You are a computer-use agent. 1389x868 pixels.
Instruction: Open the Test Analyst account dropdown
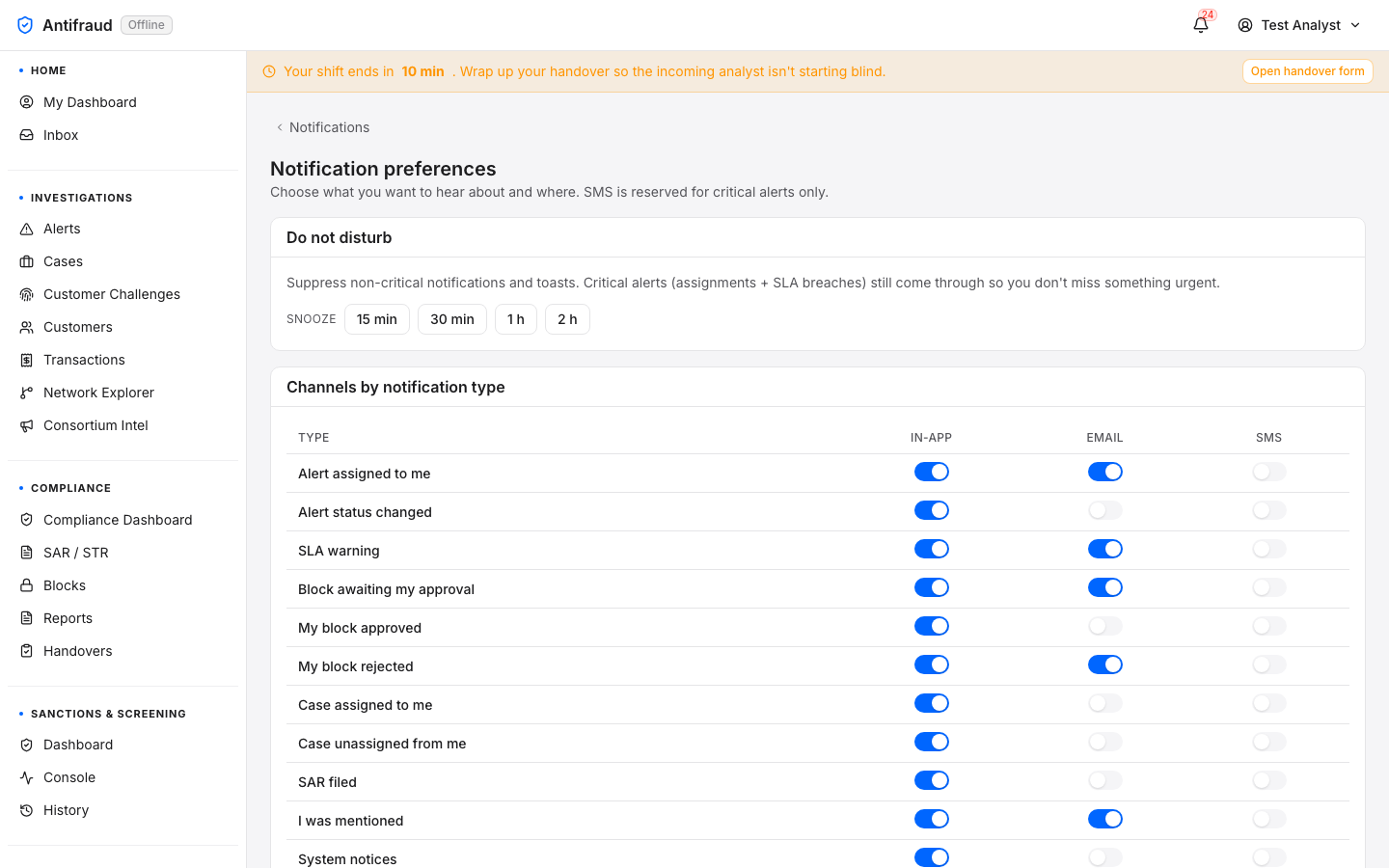(1299, 25)
